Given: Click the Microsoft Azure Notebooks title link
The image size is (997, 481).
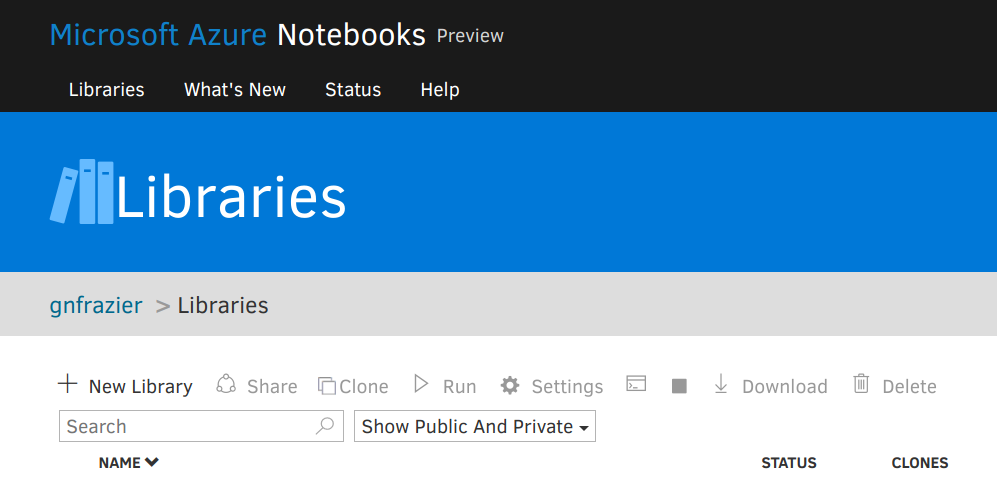Looking at the screenshot, I should [238, 35].
